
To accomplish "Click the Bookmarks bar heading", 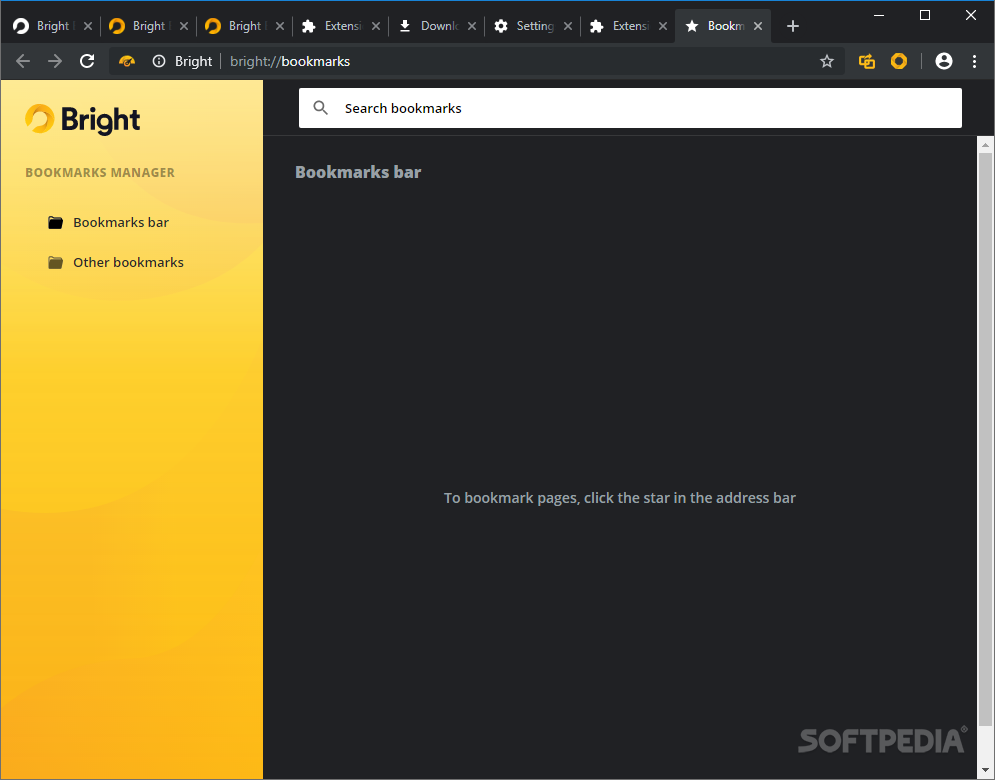I will (358, 172).
